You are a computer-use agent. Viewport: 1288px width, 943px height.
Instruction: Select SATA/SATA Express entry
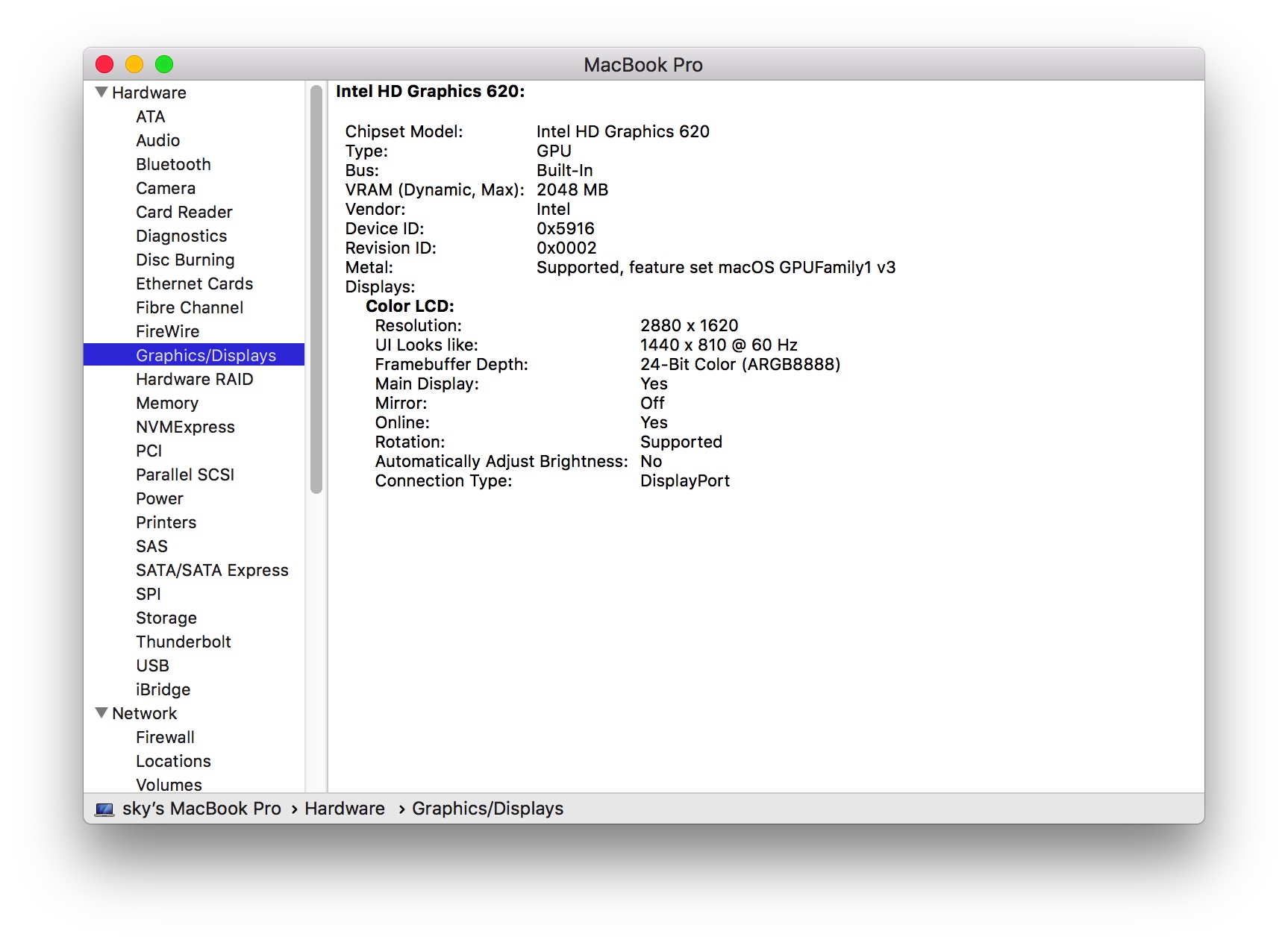click(212, 570)
